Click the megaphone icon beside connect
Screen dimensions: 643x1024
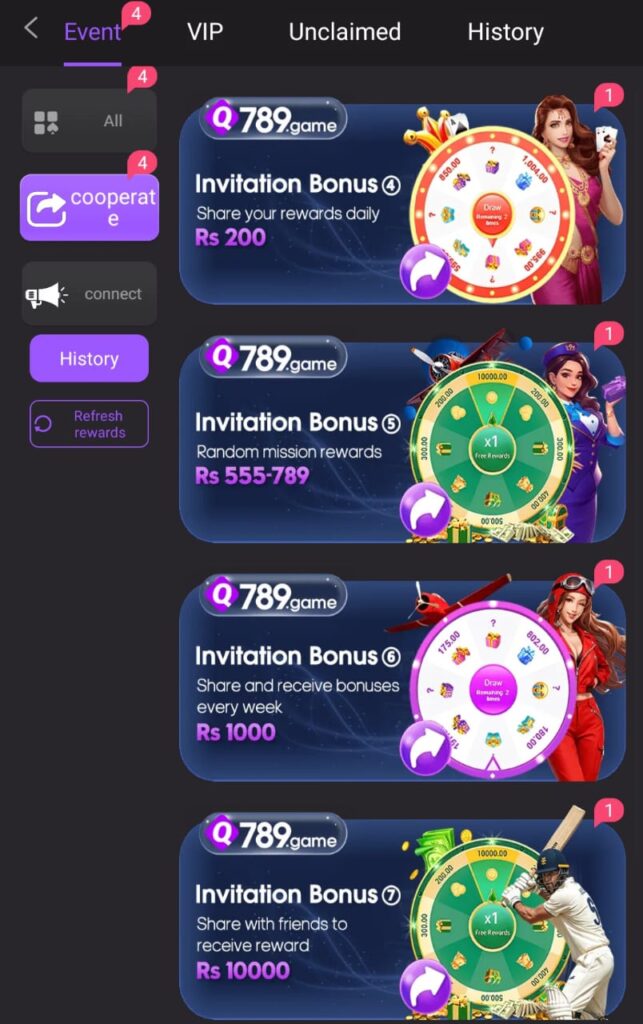(46, 295)
